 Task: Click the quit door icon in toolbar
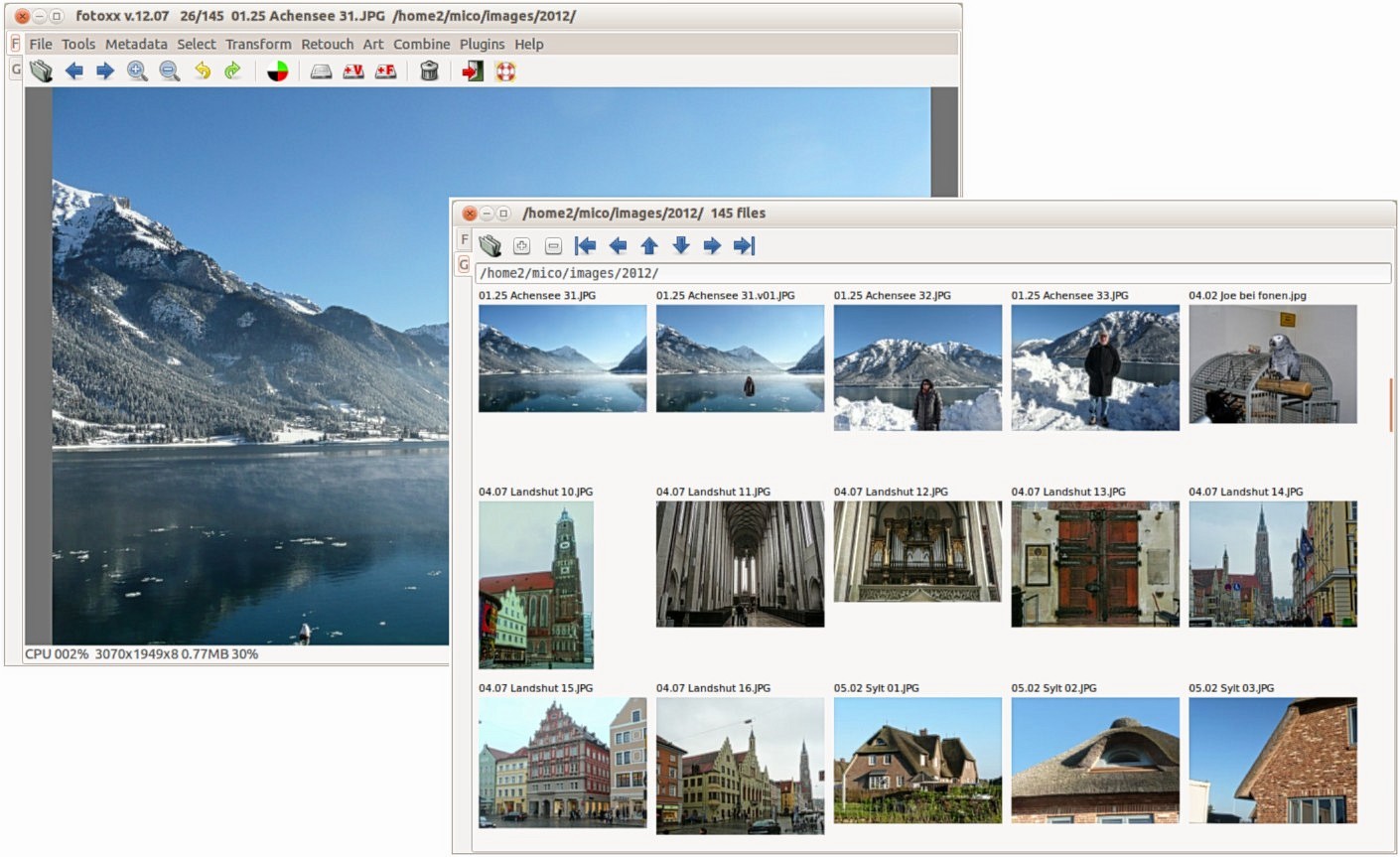[473, 71]
